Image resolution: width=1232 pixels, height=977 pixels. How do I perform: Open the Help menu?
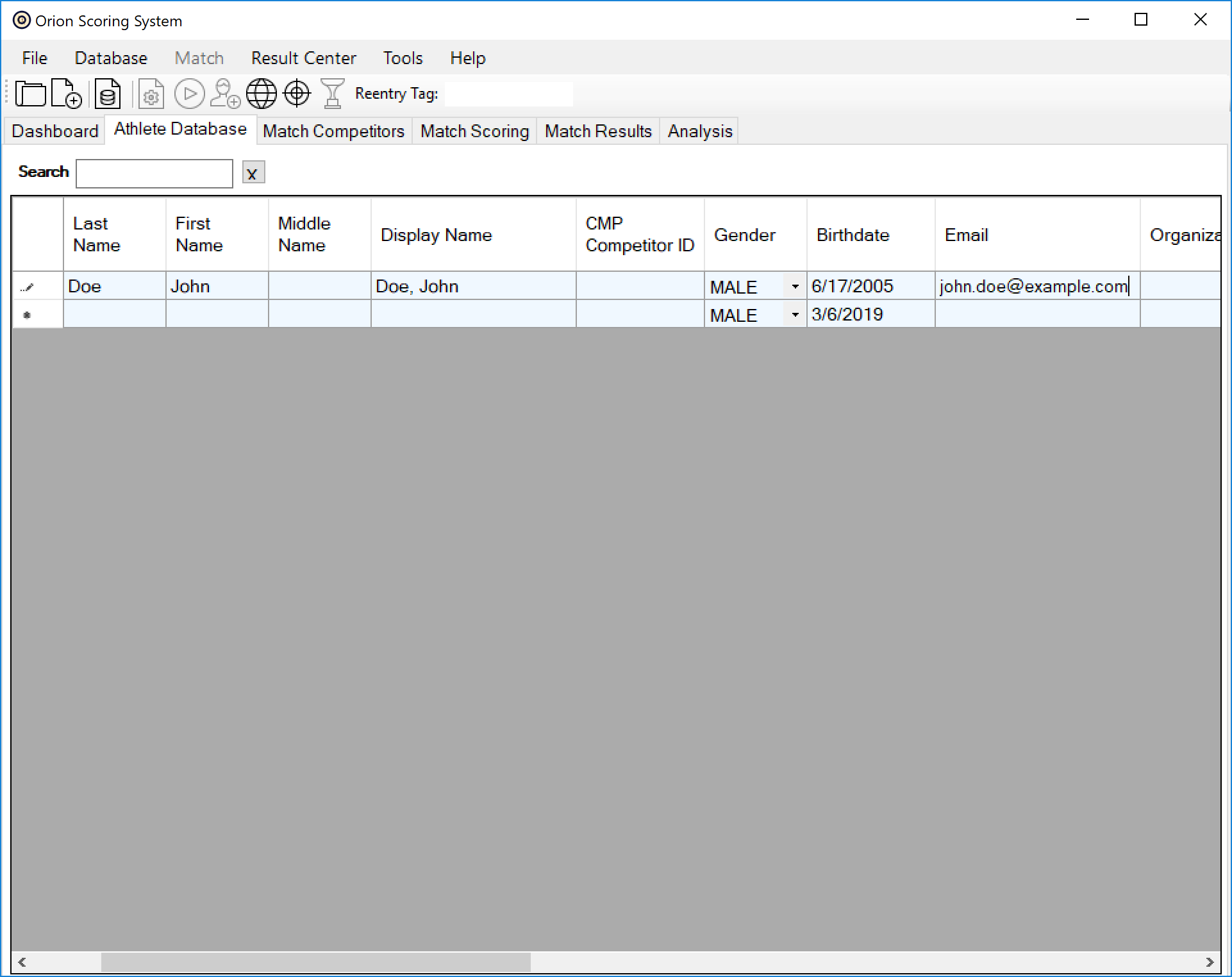(467, 58)
